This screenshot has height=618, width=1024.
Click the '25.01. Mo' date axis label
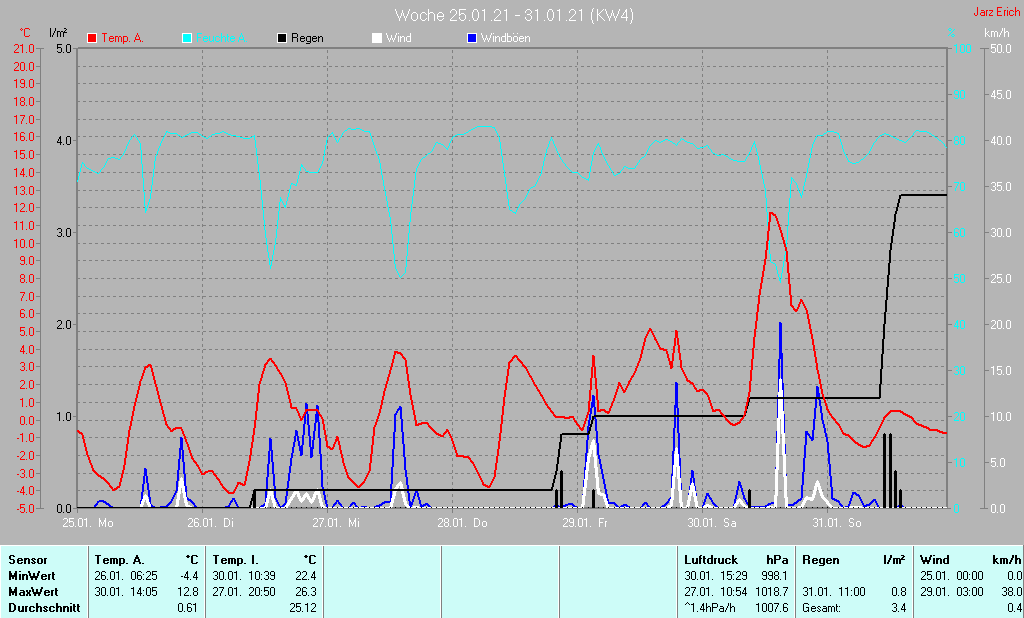click(88, 523)
